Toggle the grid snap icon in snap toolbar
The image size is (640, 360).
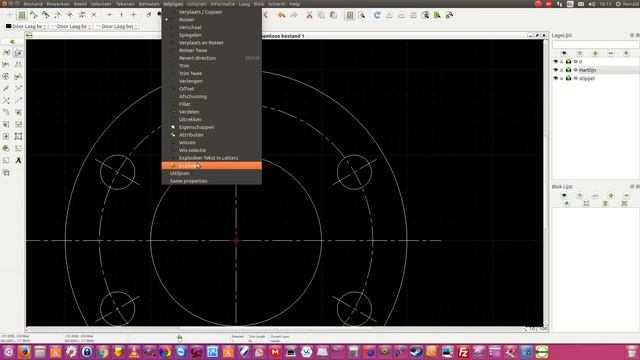click(22, 16)
